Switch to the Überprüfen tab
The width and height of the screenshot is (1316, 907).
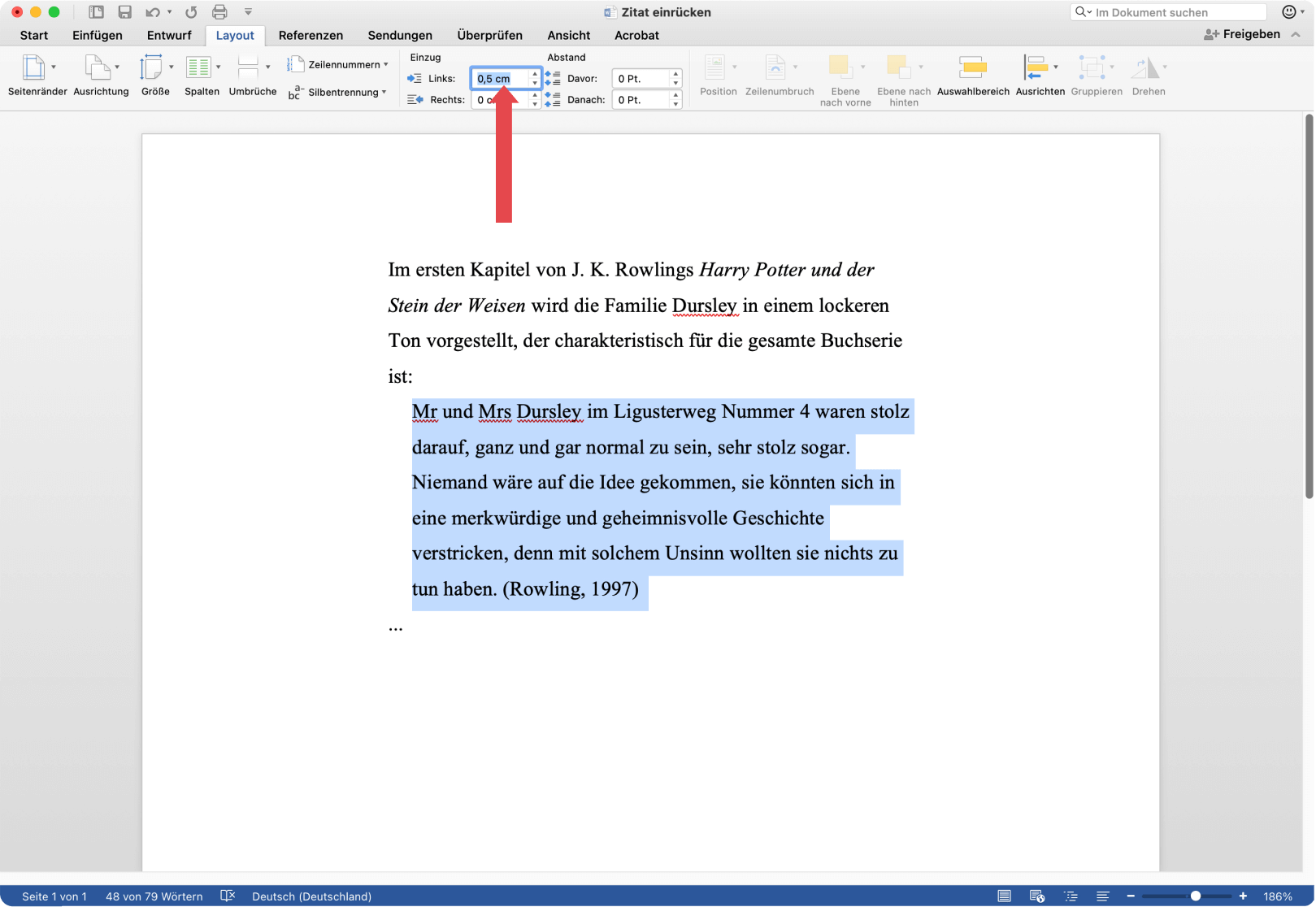(x=489, y=35)
